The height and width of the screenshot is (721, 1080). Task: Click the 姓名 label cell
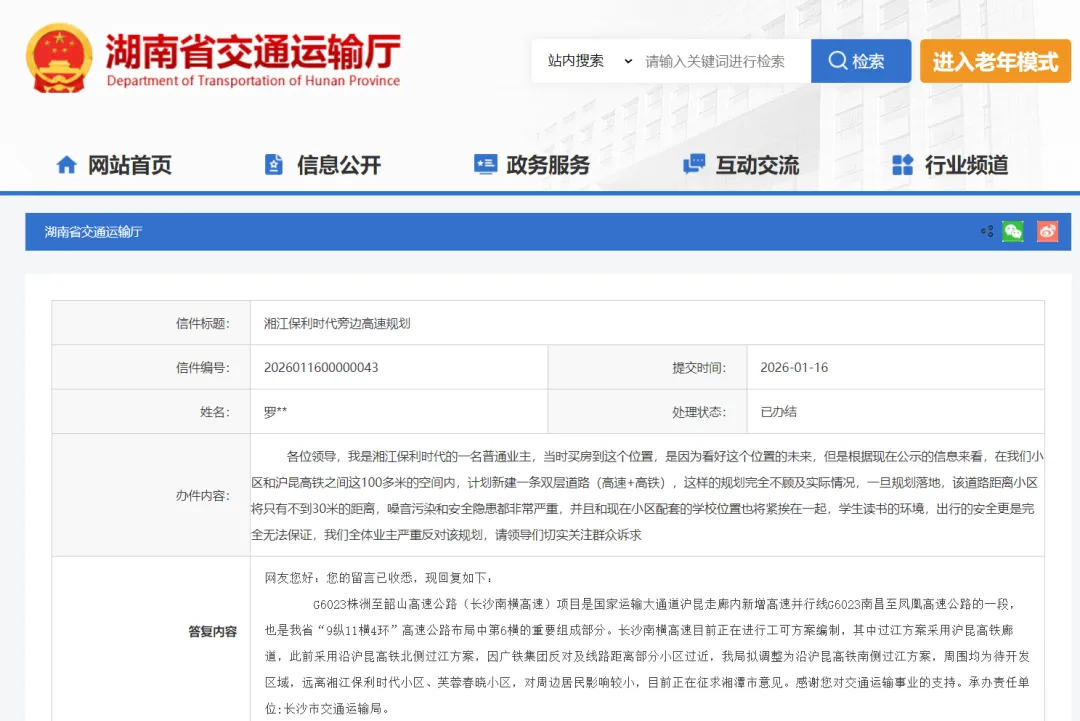coord(151,412)
